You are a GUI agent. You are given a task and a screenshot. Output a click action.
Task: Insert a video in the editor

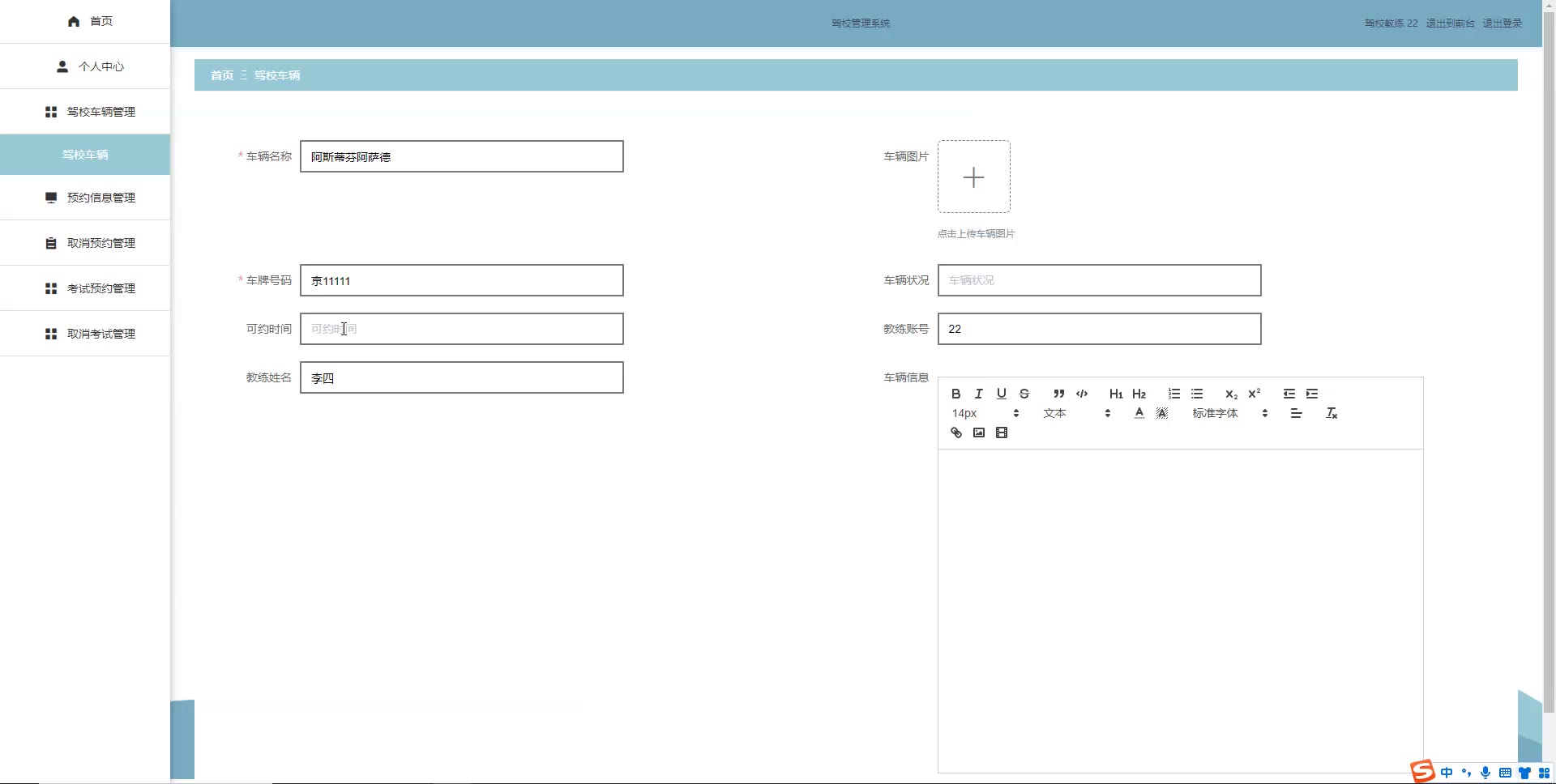pyautogui.click(x=1002, y=432)
